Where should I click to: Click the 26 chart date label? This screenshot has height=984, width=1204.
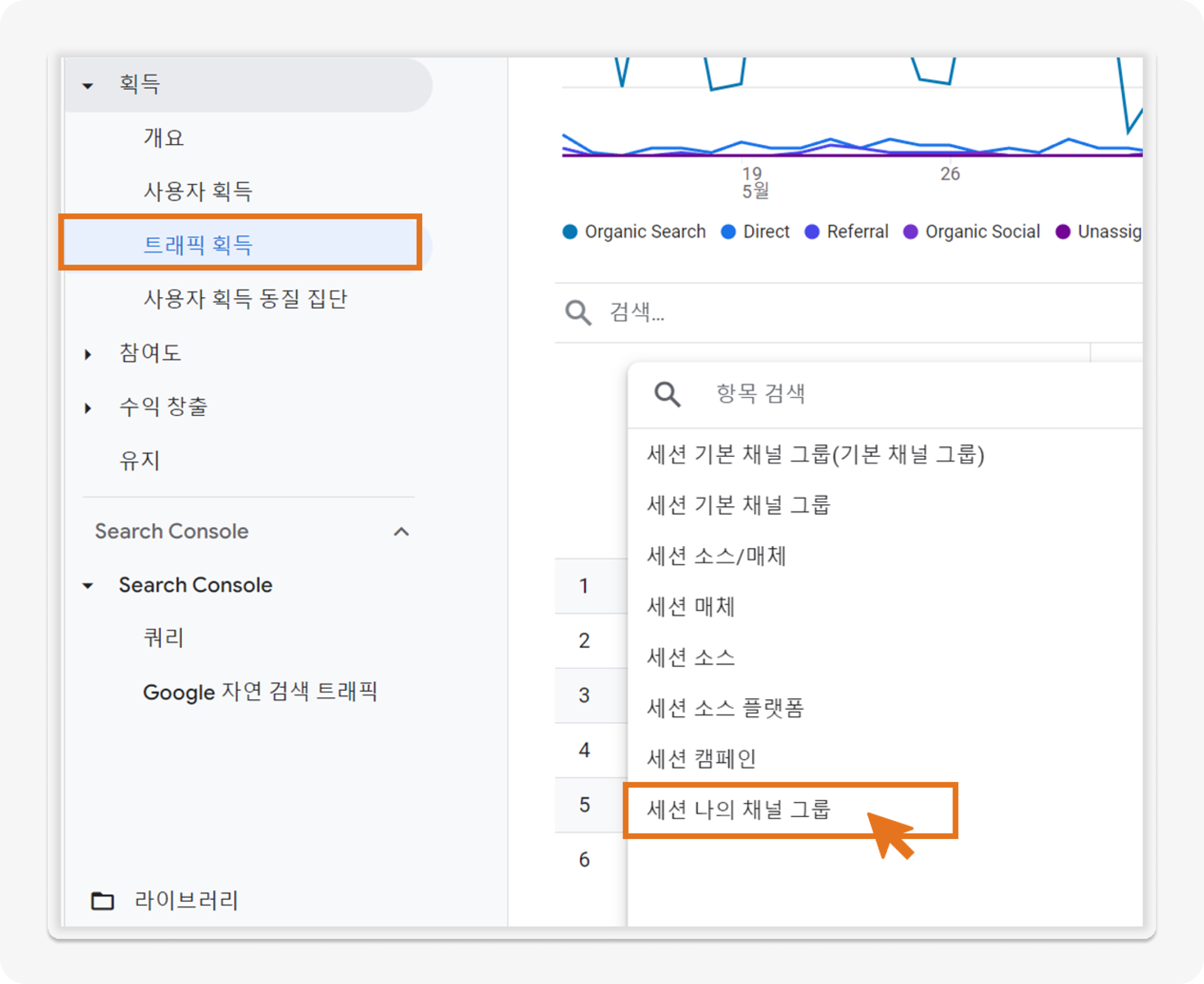tap(950, 174)
